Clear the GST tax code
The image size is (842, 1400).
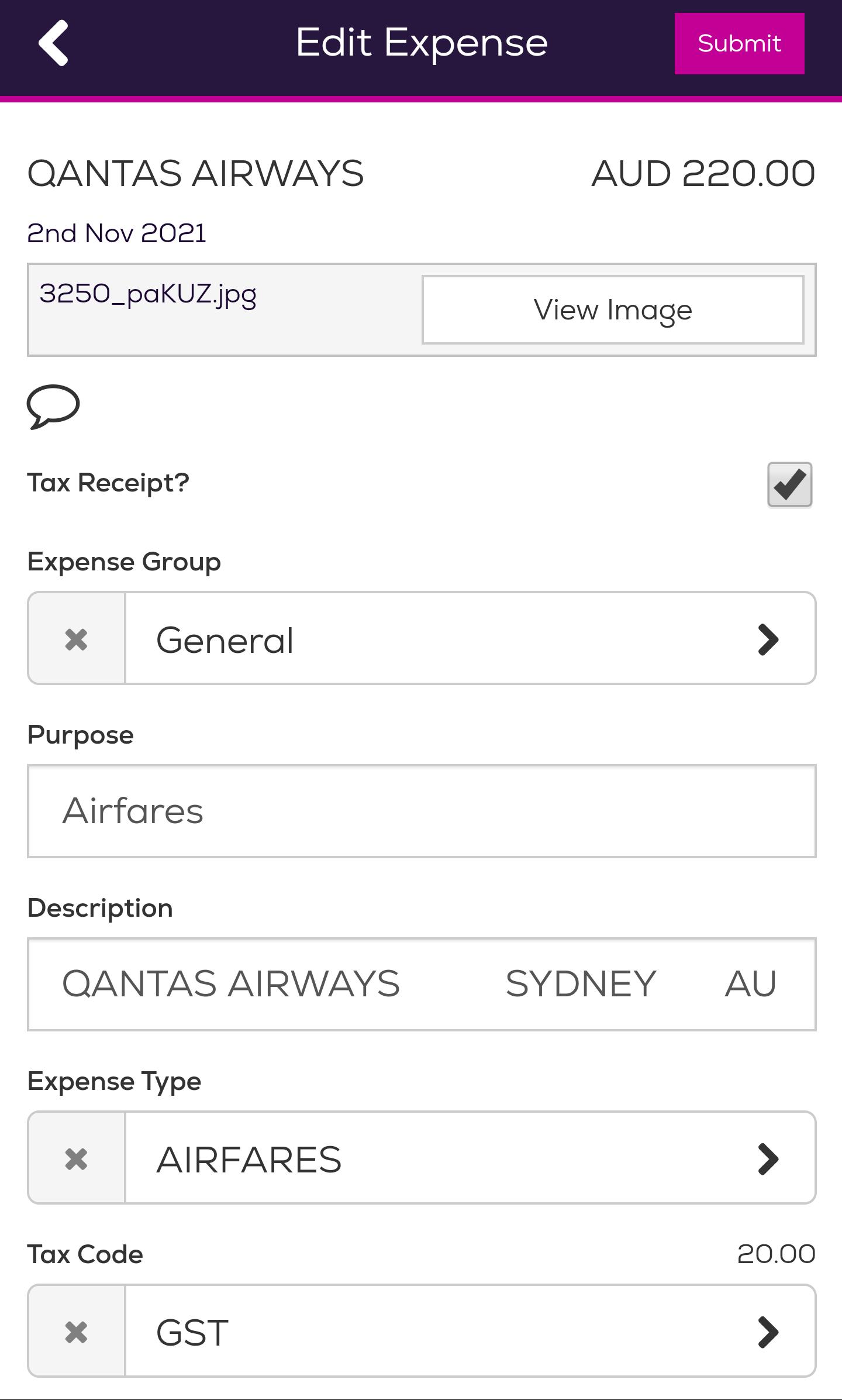coord(77,1331)
